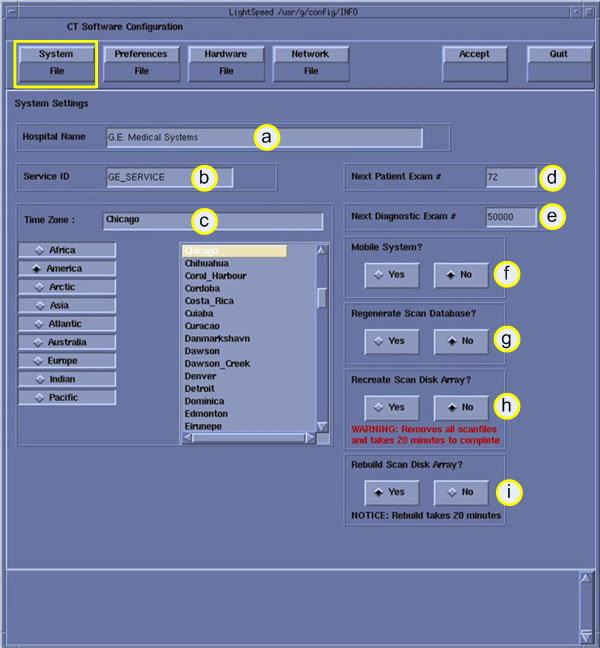Open the Network File tab
The height and width of the screenshot is (648, 600).
[311, 62]
